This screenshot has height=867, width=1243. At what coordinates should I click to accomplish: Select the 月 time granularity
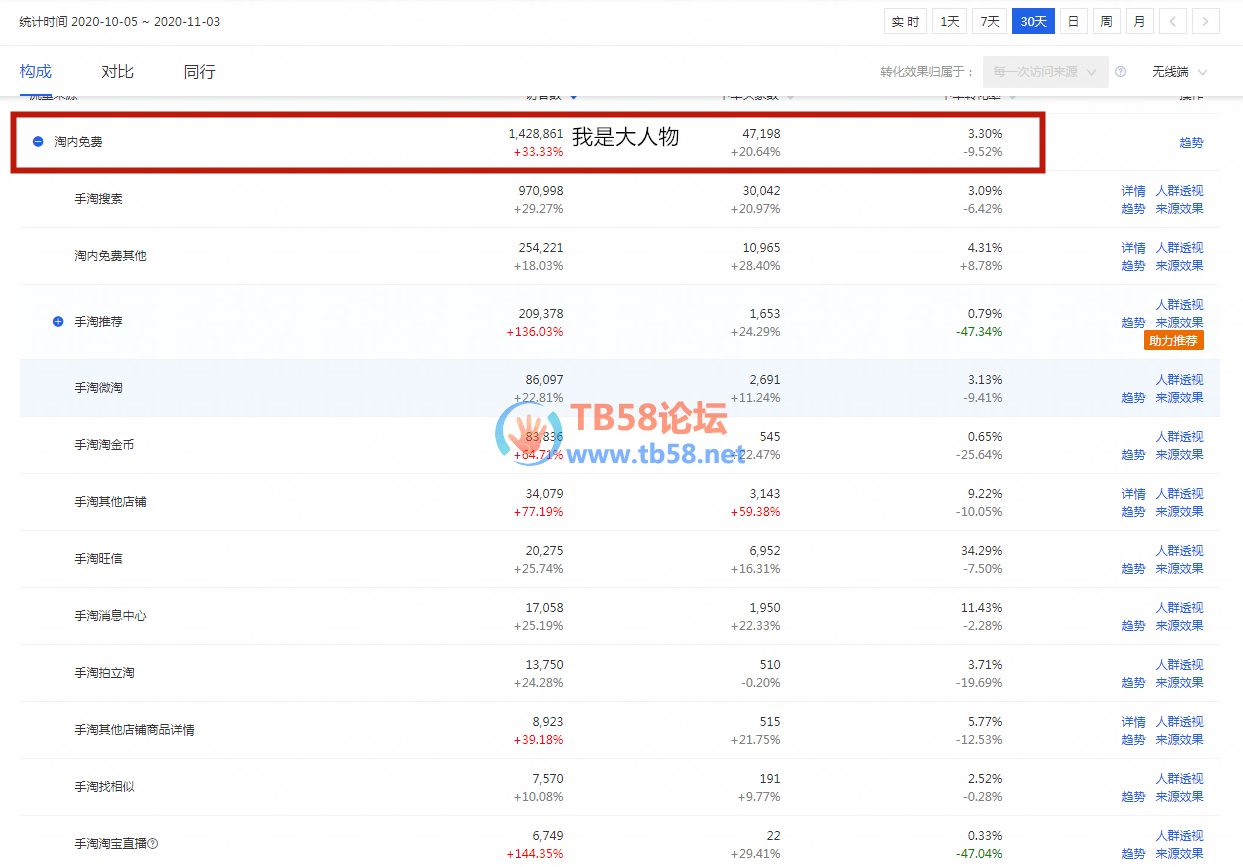click(x=1139, y=21)
